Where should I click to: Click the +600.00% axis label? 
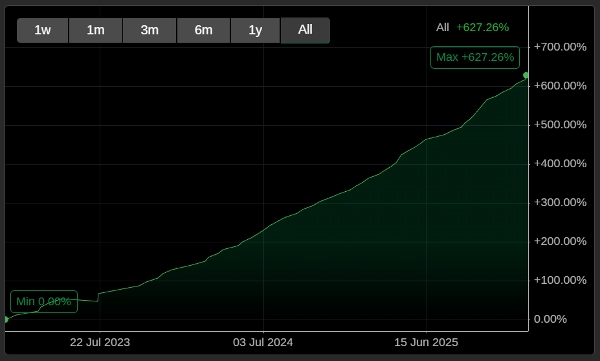pos(560,86)
